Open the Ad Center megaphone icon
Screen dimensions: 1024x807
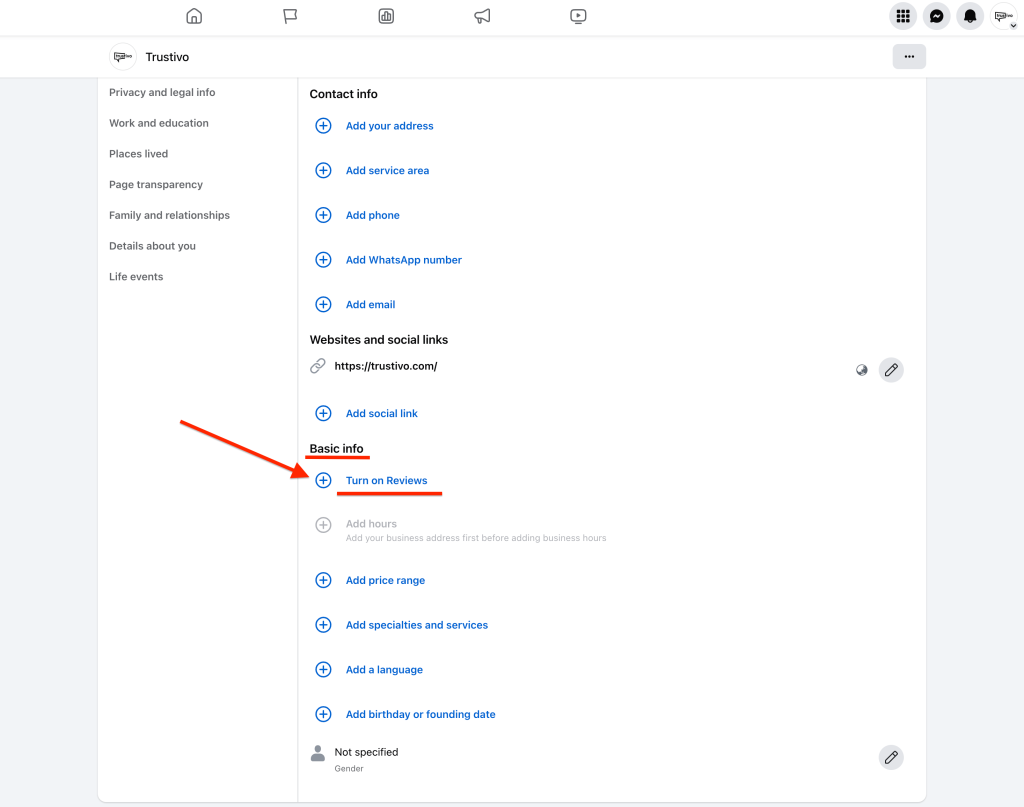tap(482, 16)
